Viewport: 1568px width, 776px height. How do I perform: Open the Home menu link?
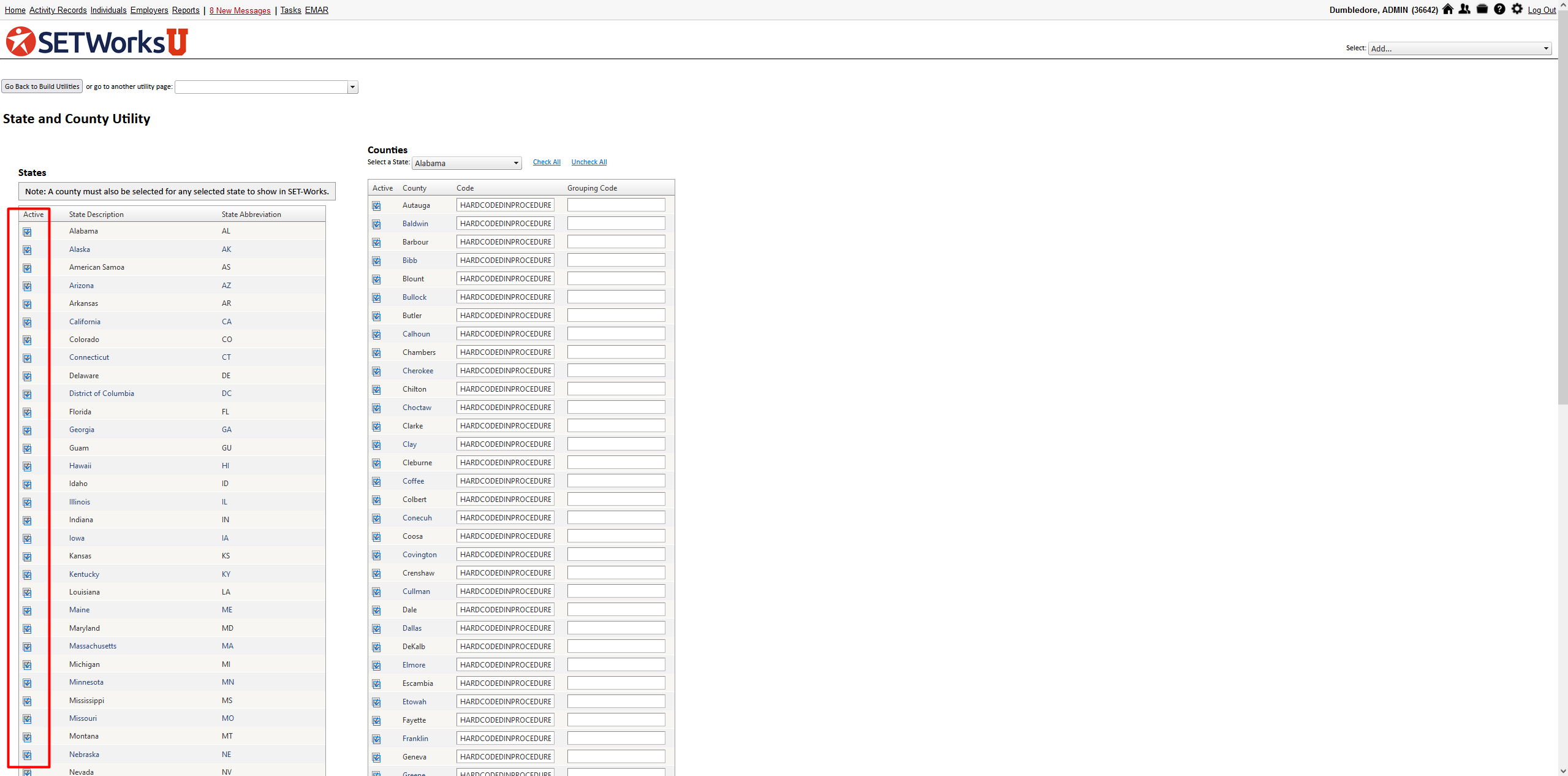(15, 10)
